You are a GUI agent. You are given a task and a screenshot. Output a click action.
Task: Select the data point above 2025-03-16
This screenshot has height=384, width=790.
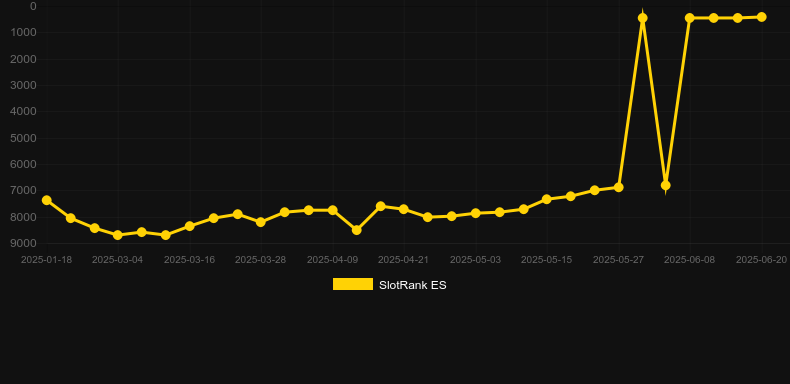[x=189, y=226]
